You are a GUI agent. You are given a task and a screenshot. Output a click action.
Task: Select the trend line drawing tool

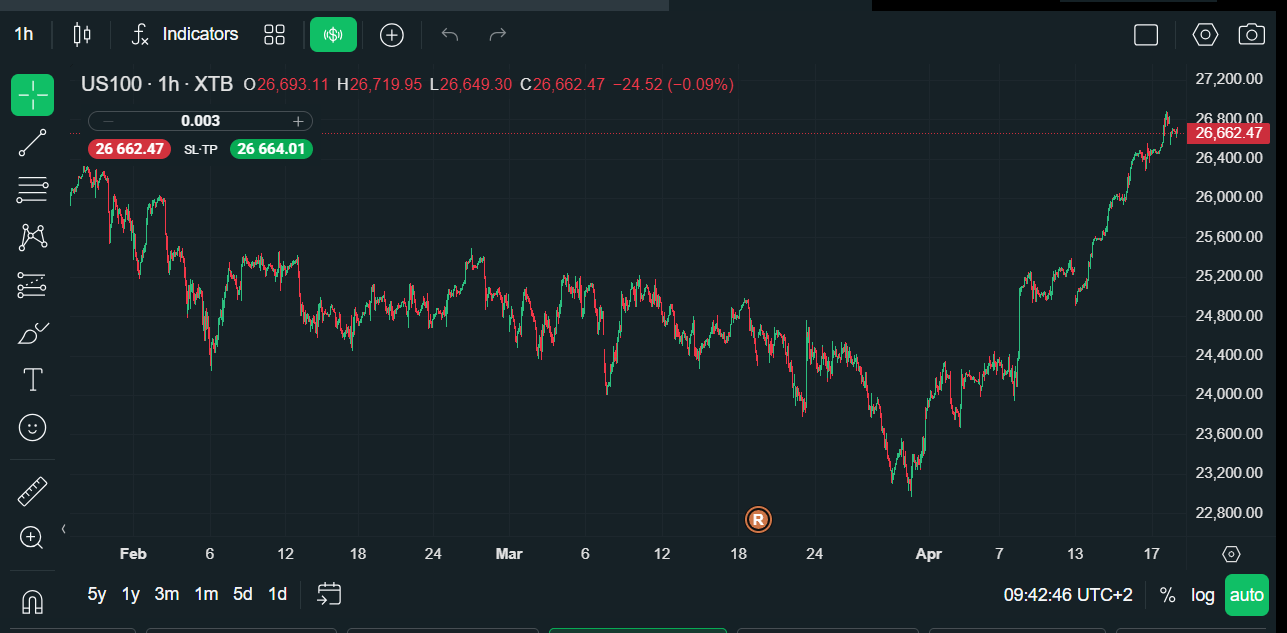(32, 143)
